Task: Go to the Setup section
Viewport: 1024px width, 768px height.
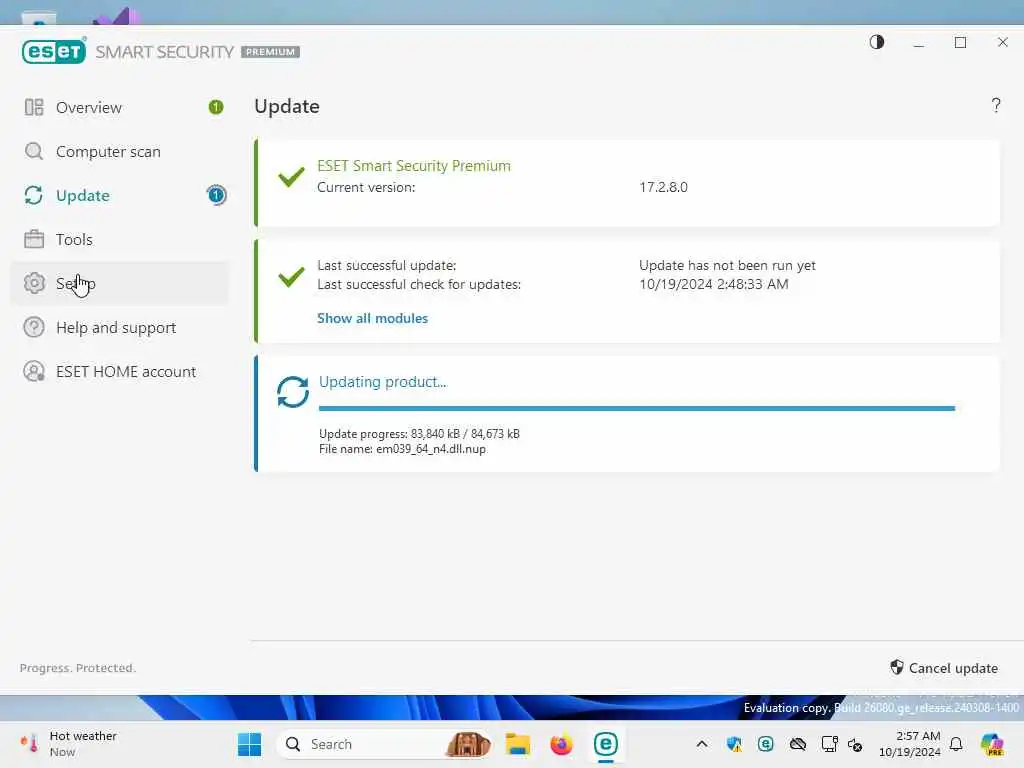Action: click(x=120, y=283)
